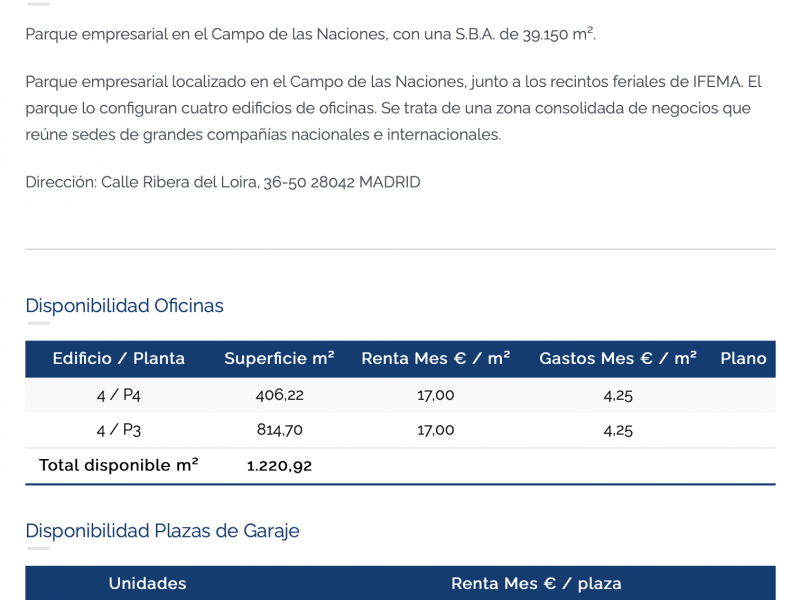Click the Unidades garage table header
Screen dimensions: 800x600
[147, 584]
